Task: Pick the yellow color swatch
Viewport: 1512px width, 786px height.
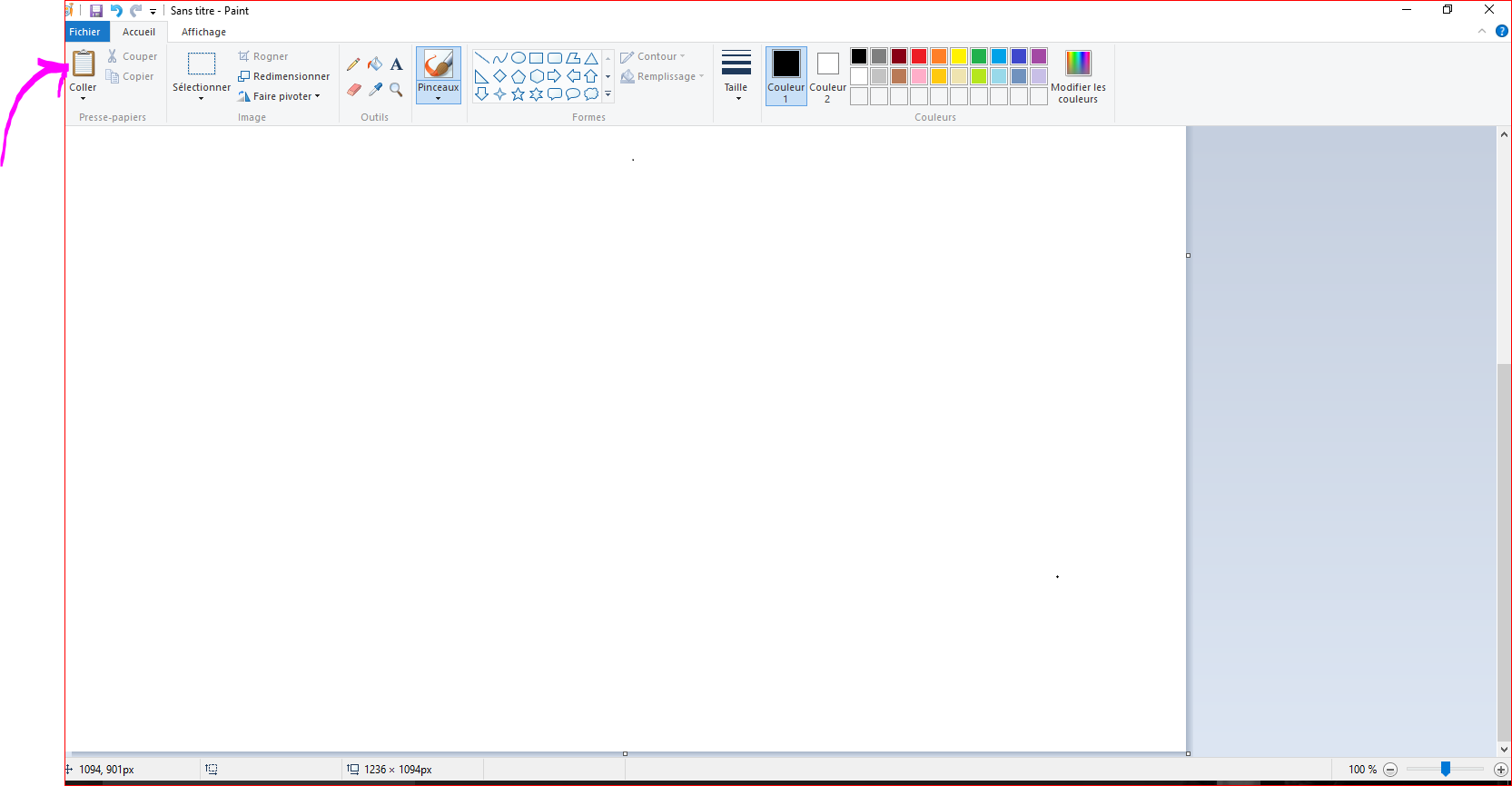Action: pos(959,56)
